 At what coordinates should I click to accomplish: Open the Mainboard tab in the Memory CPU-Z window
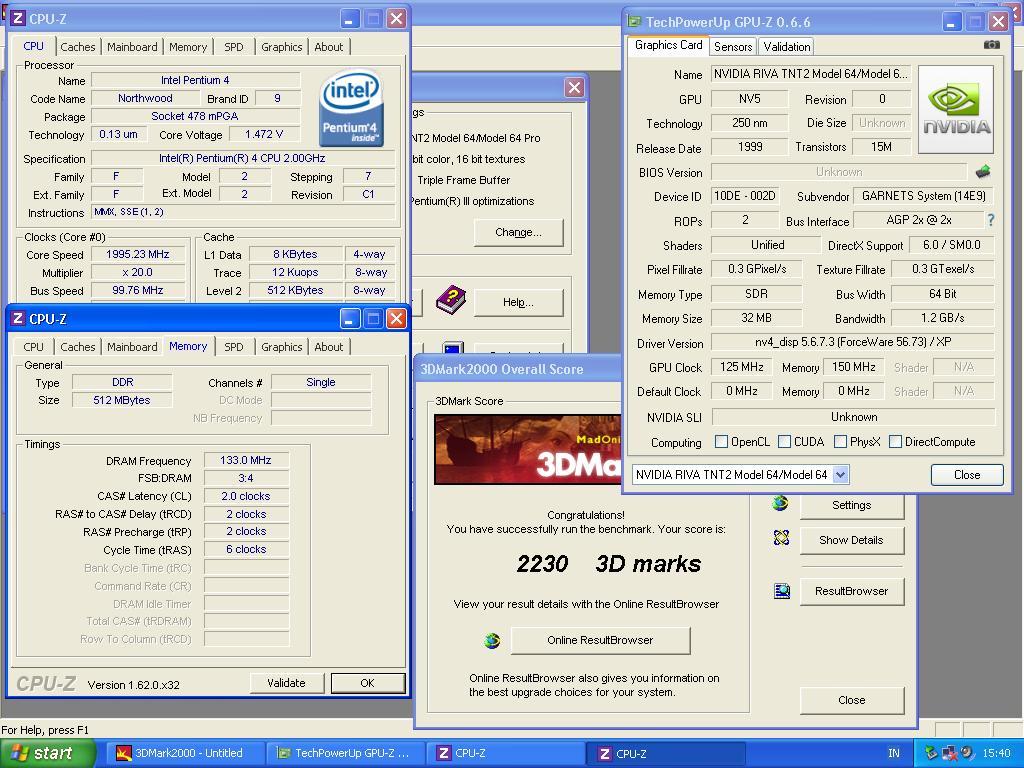click(132, 347)
